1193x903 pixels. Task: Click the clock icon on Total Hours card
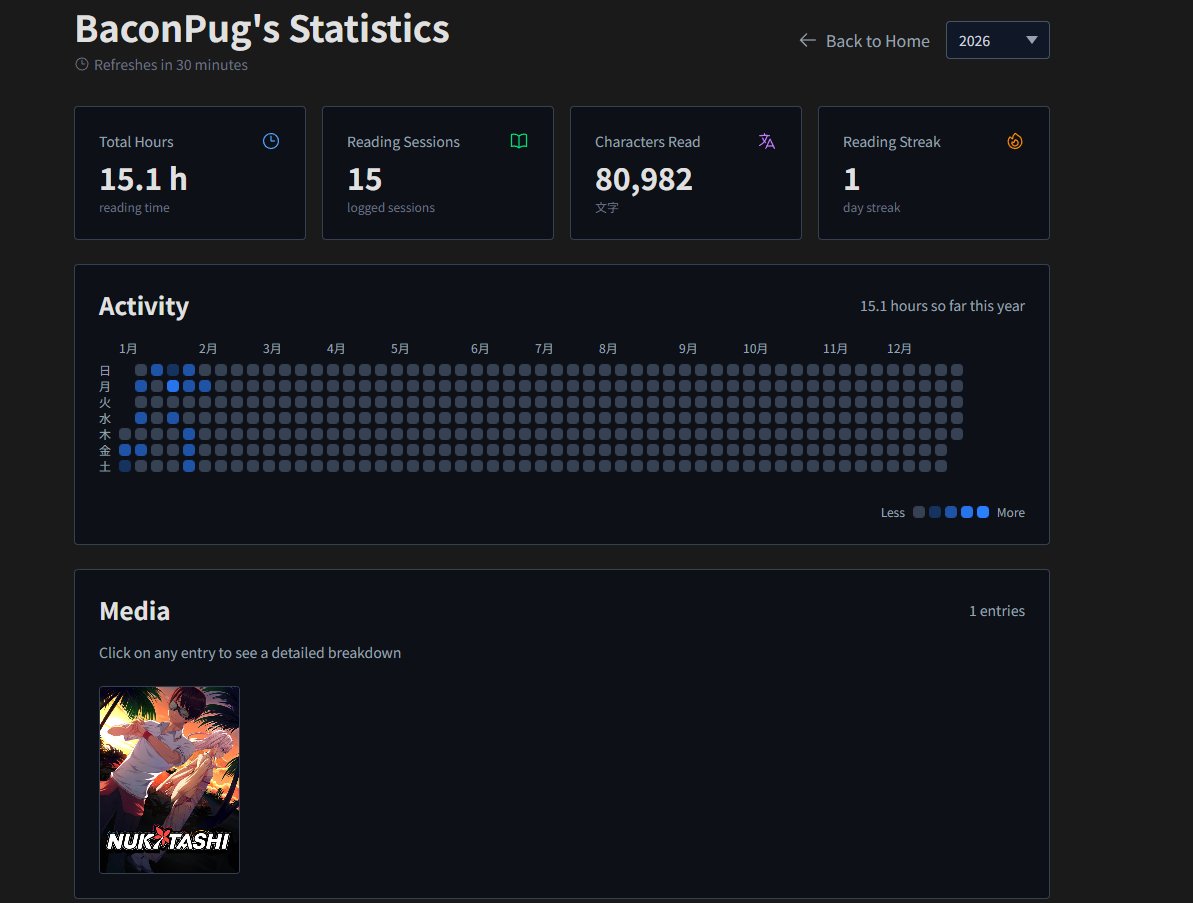pos(270,141)
